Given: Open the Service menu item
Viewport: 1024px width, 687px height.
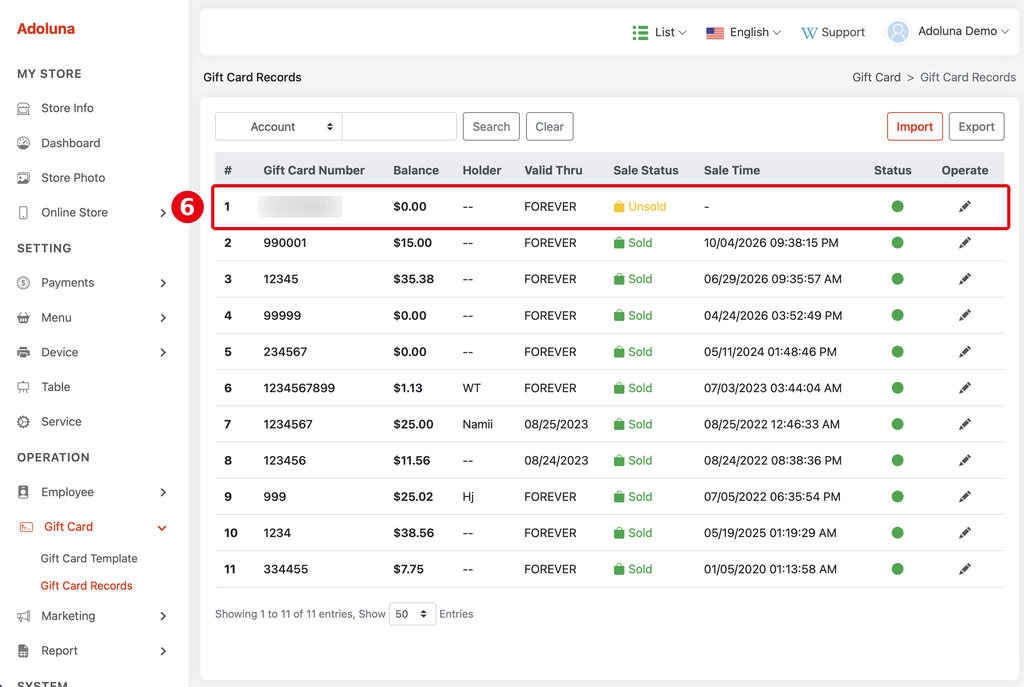Looking at the screenshot, I should pyautogui.click(x=61, y=422).
